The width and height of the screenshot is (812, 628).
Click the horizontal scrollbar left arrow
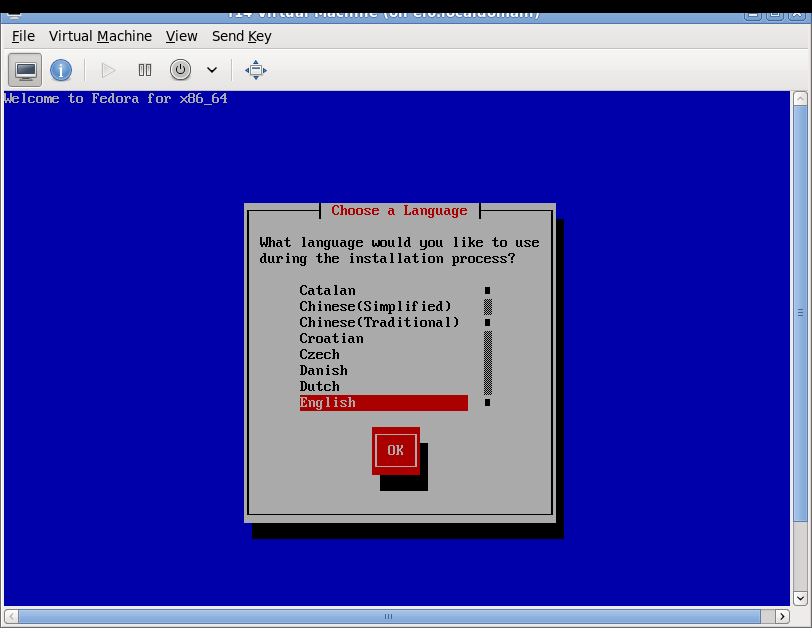point(11,616)
